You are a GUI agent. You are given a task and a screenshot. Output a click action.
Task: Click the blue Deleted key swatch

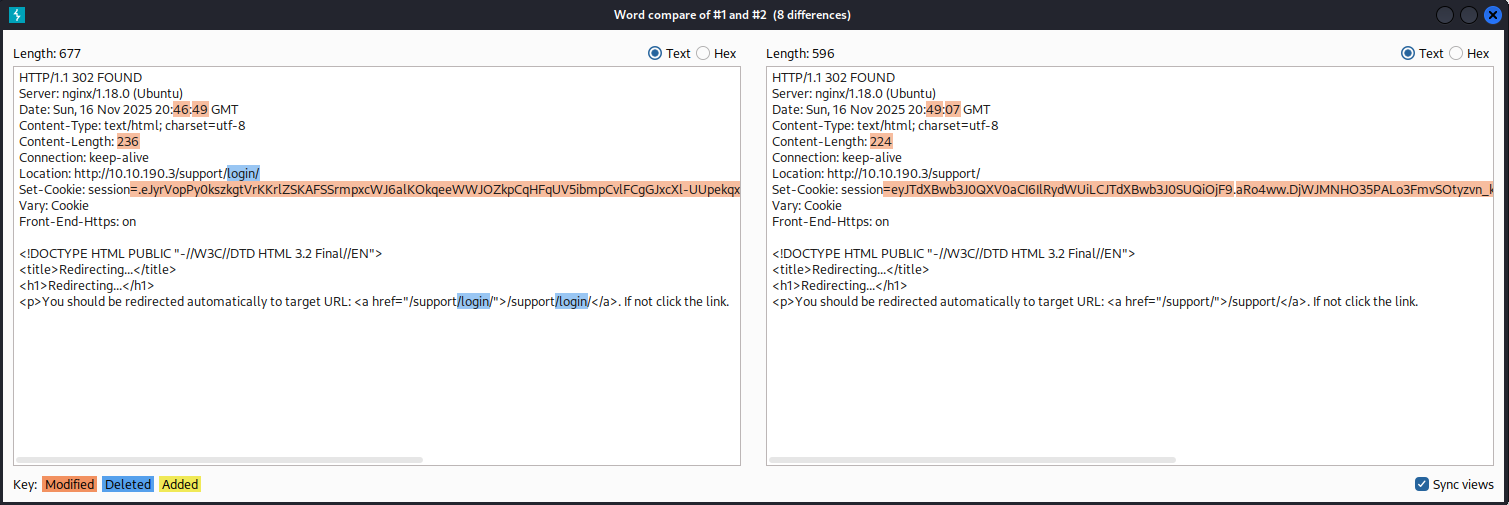click(128, 484)
